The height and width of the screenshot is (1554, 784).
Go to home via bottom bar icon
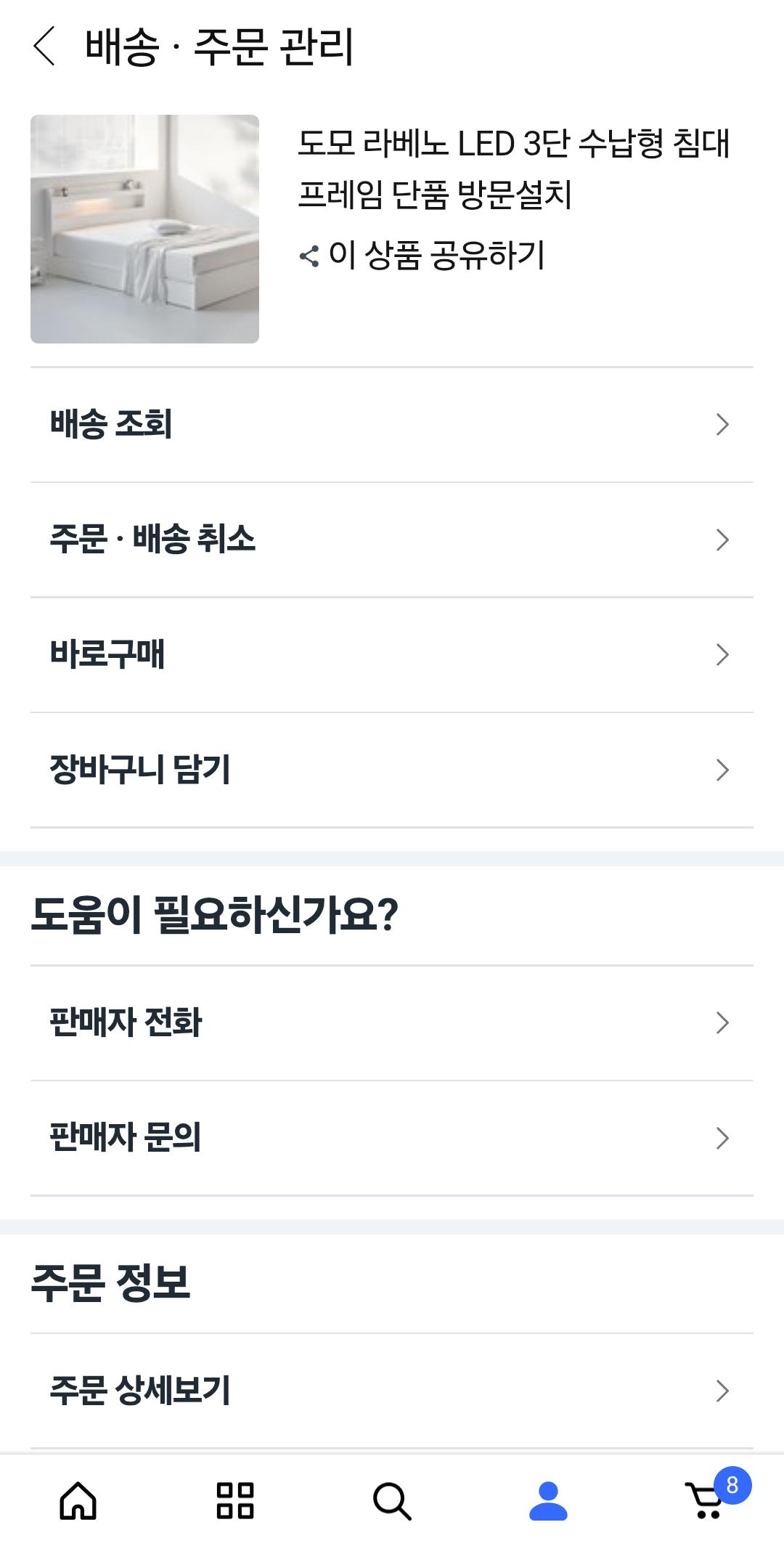[x=78, y=1501]
